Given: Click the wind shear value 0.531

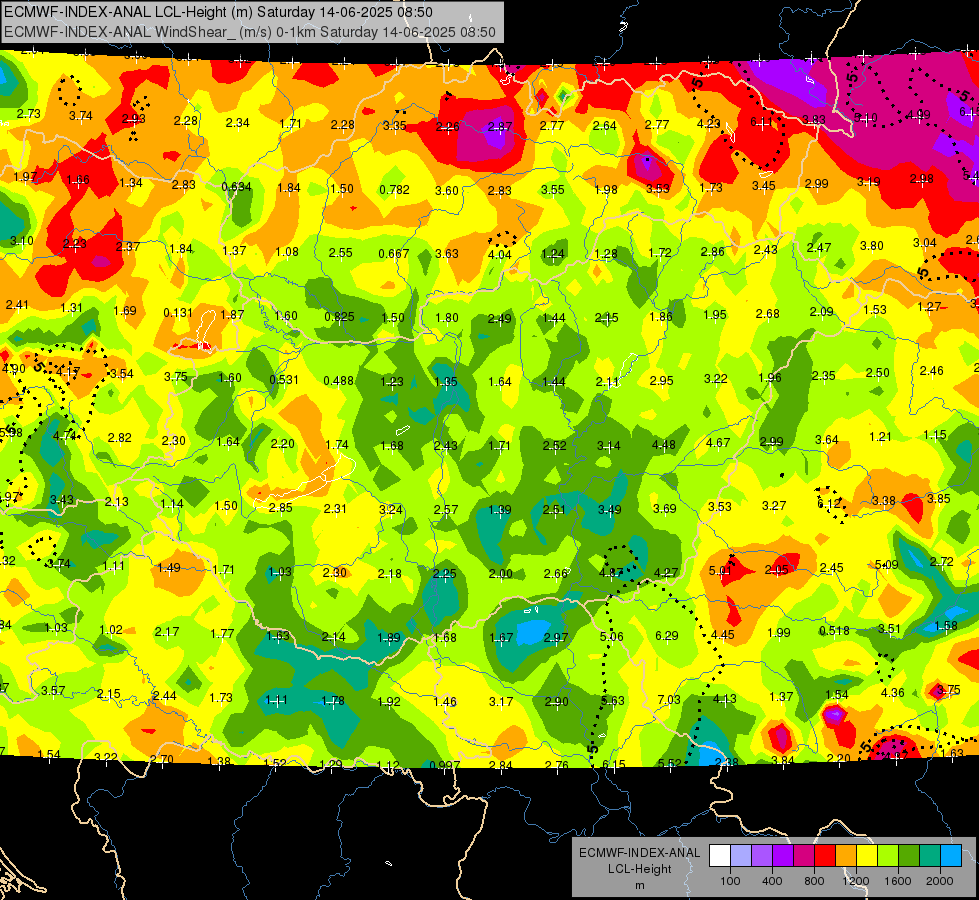Looking at the screenshot, I should [x=284, y=380].
